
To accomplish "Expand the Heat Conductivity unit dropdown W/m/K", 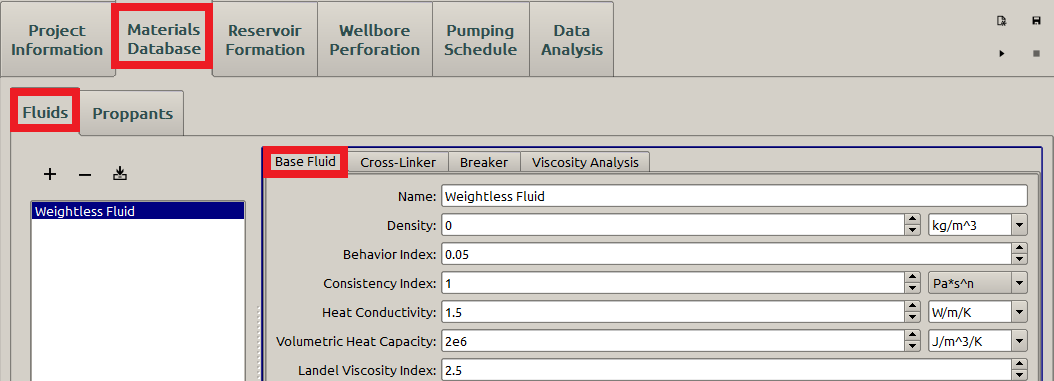I will click(x=978, y=312).
